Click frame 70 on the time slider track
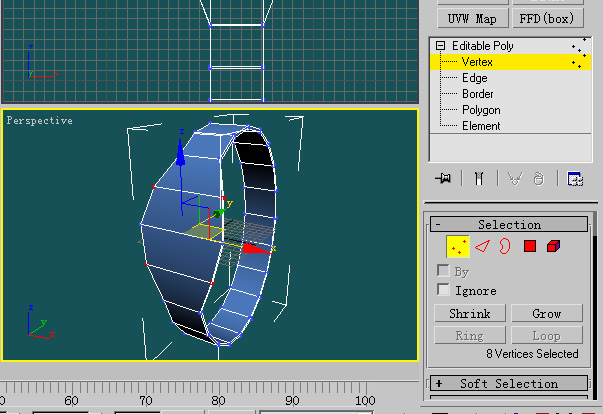This screenshot has height=414, width=603. 145,401
